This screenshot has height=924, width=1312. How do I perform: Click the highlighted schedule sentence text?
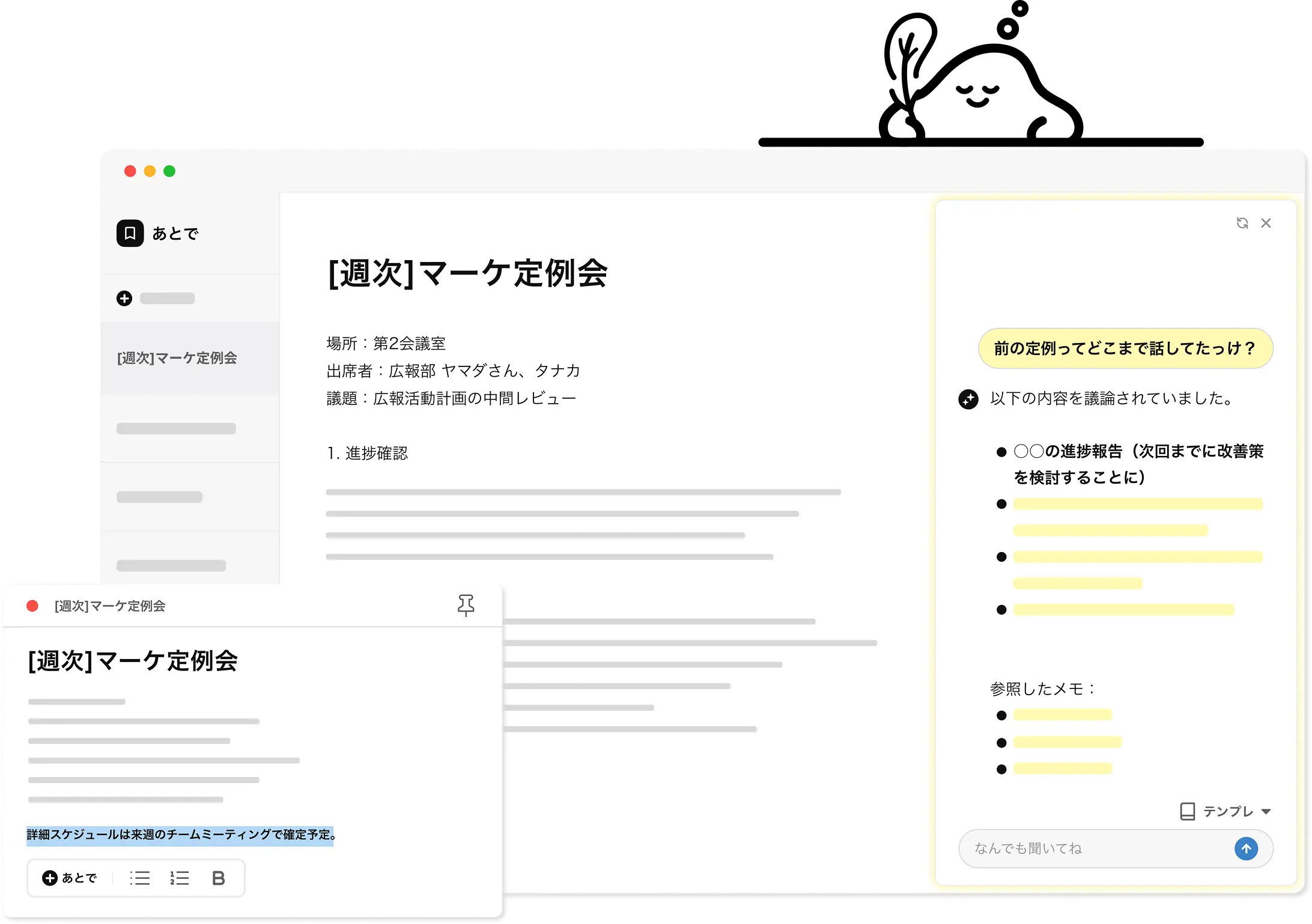(180, 835)
